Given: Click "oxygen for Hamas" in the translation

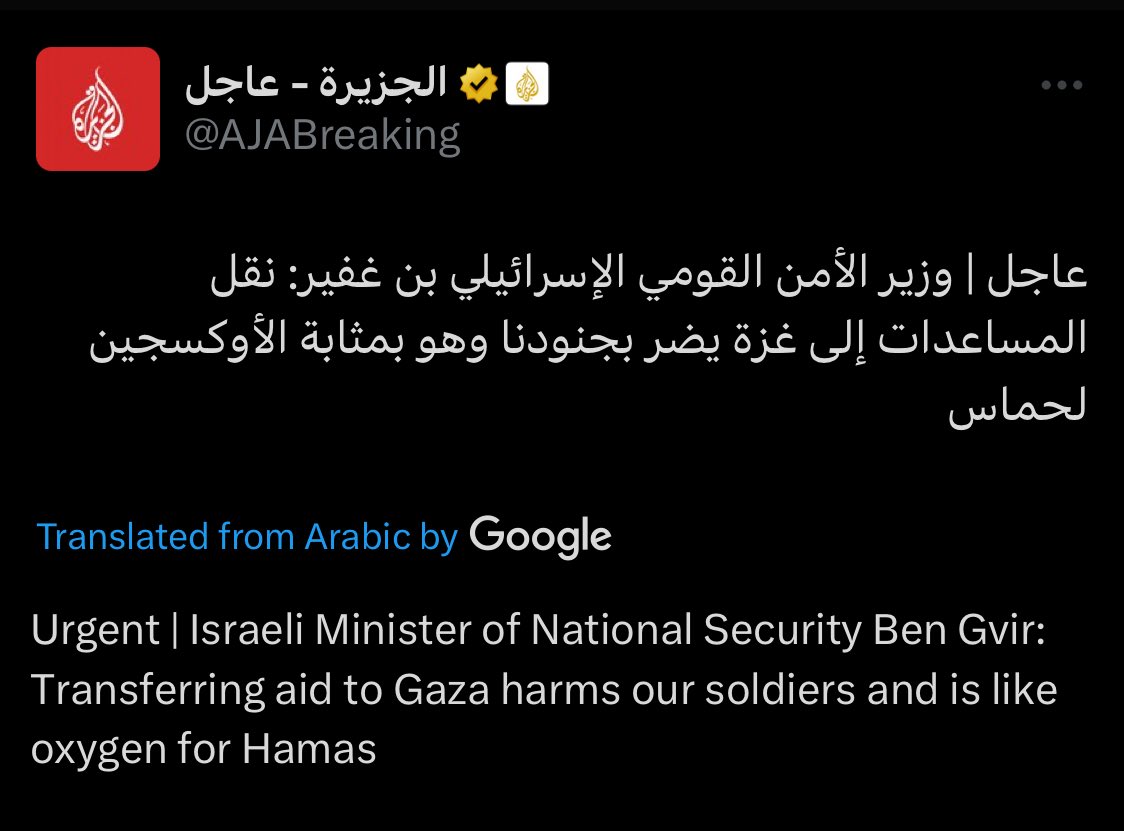Looking at the screenshot, I should (204, 749).
